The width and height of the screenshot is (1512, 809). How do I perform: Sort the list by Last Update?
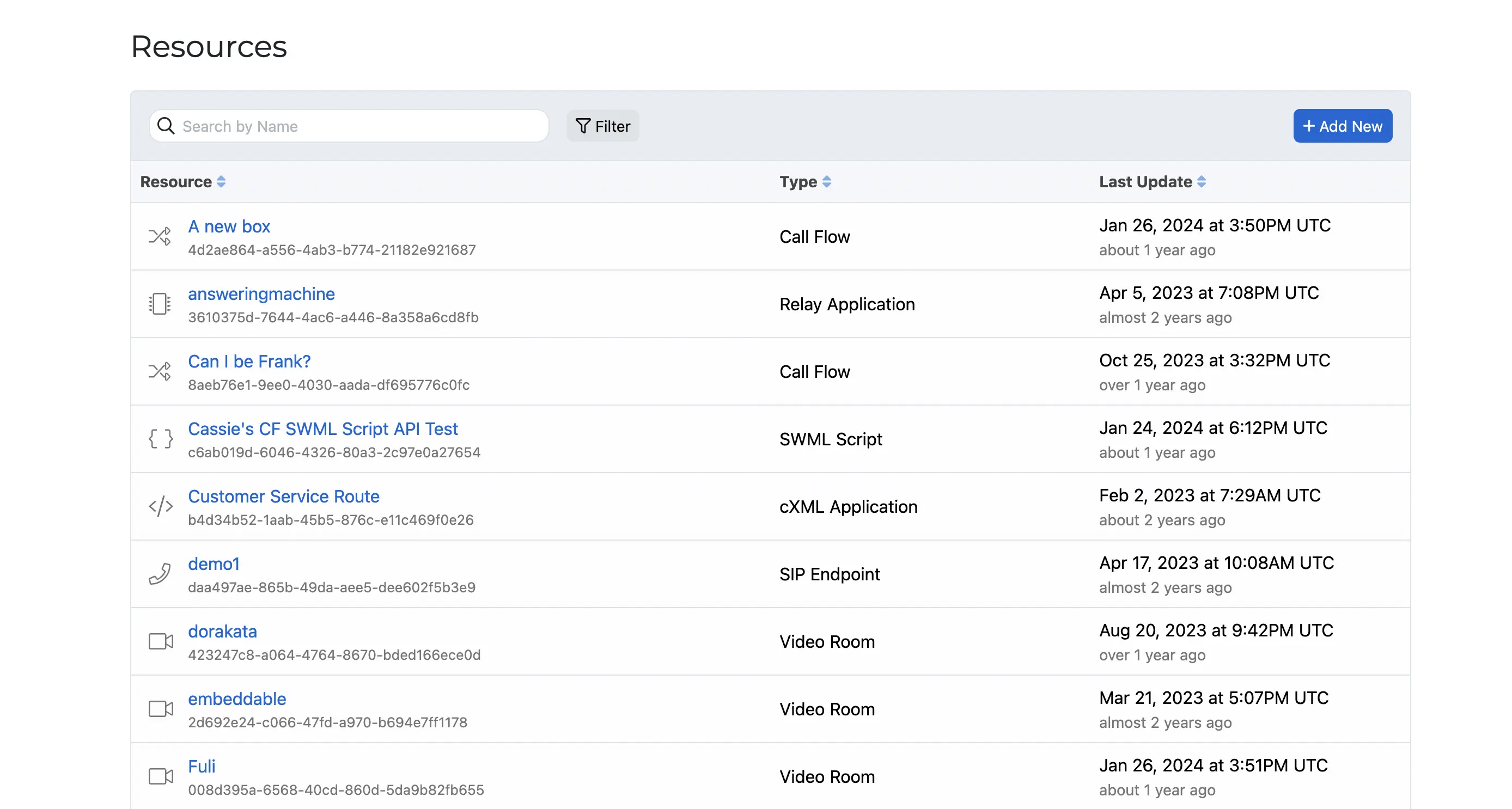pos(1201,182)
